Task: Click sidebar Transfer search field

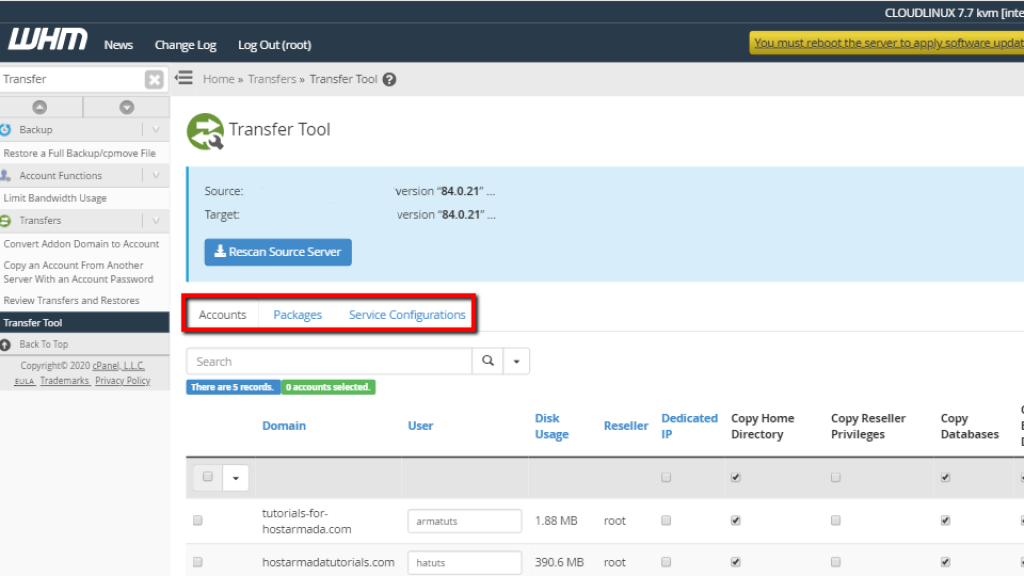Action: tap(72, 79)
